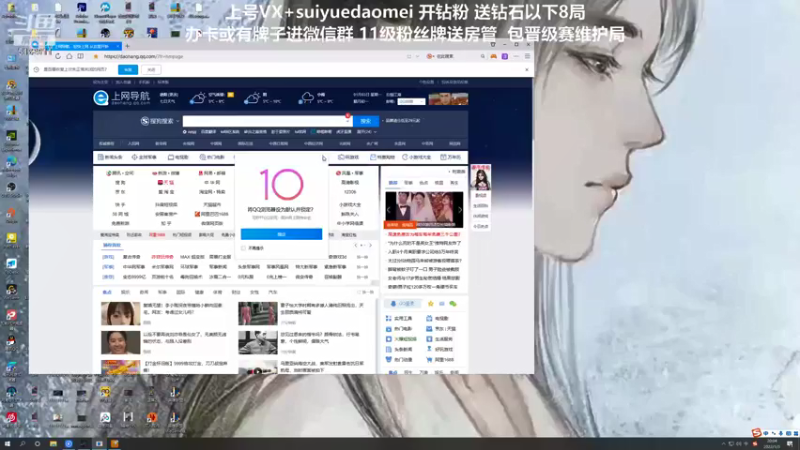
Task: Click green WeChat icon beside QQ login
Action: tap(453, 304)
